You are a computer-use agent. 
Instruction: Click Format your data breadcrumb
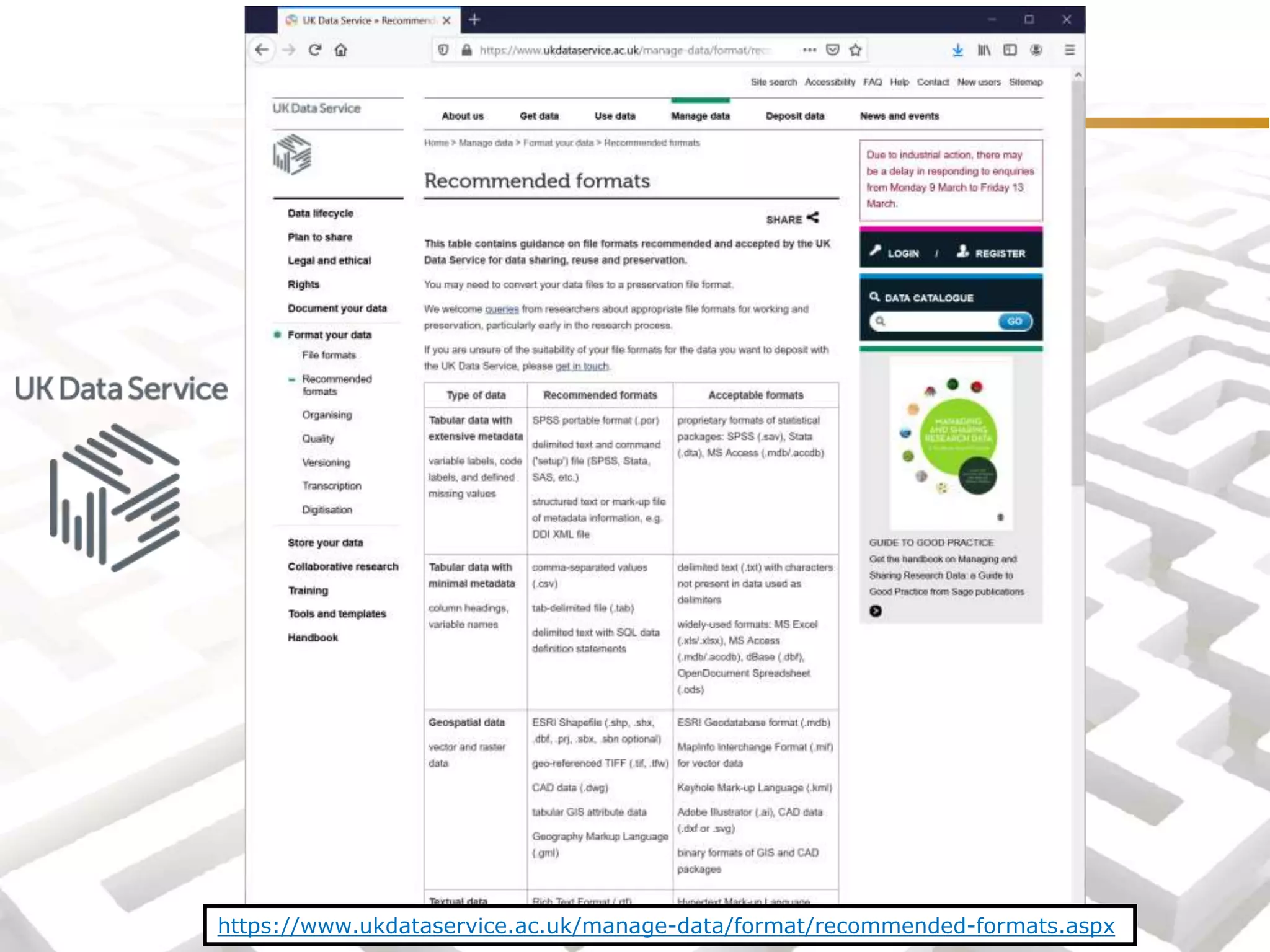point(558,143)
